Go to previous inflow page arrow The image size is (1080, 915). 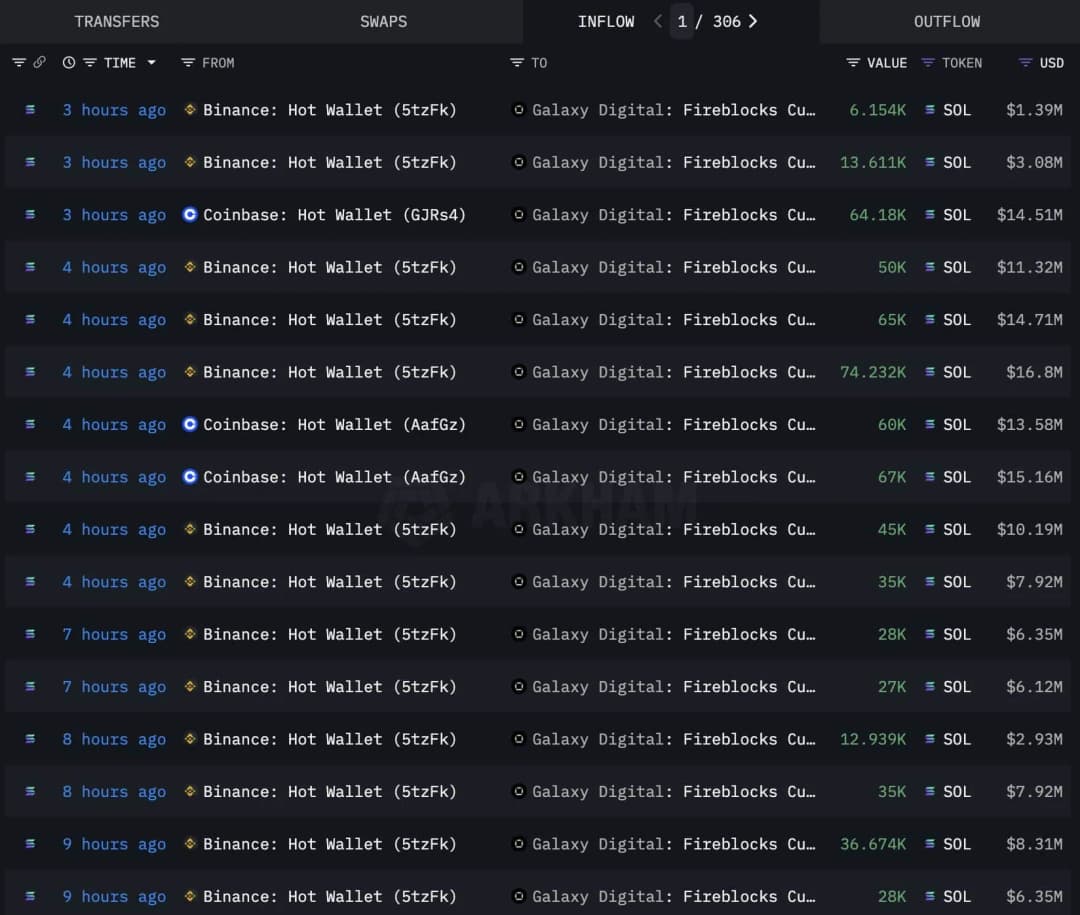click(658, 21)
